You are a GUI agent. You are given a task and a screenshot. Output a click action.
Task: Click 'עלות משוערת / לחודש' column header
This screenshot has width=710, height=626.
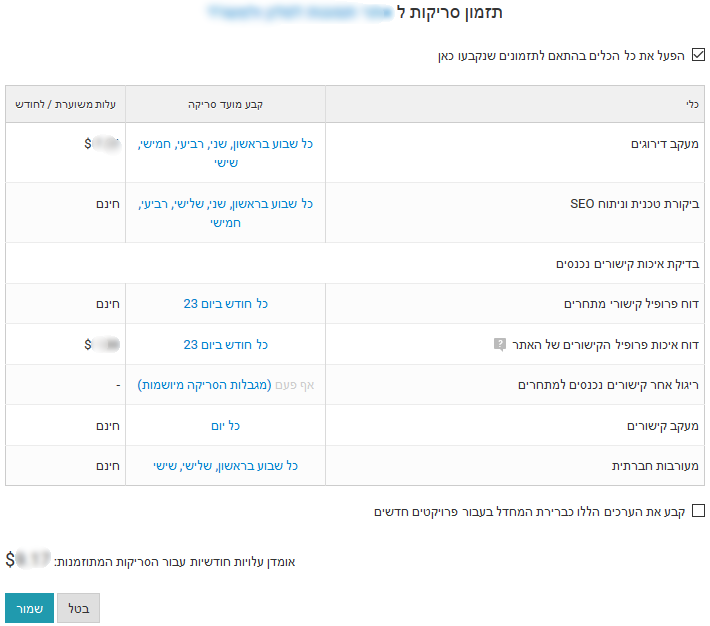(x=65, y=105)
